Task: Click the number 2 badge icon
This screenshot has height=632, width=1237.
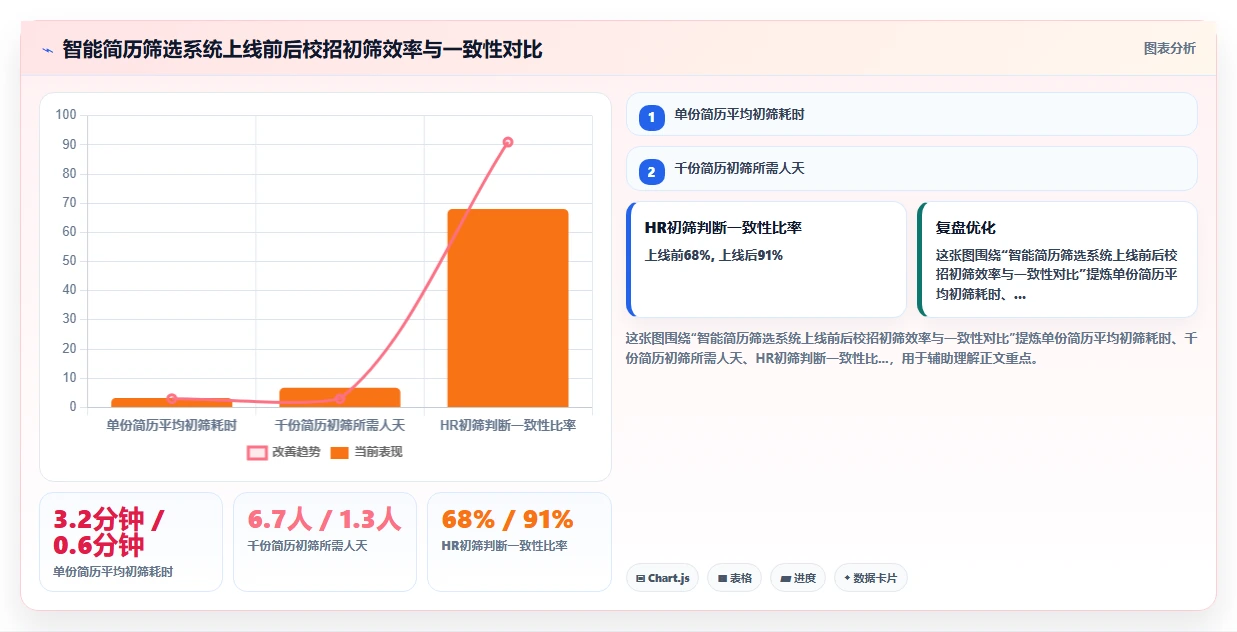Action: point(651,173)
